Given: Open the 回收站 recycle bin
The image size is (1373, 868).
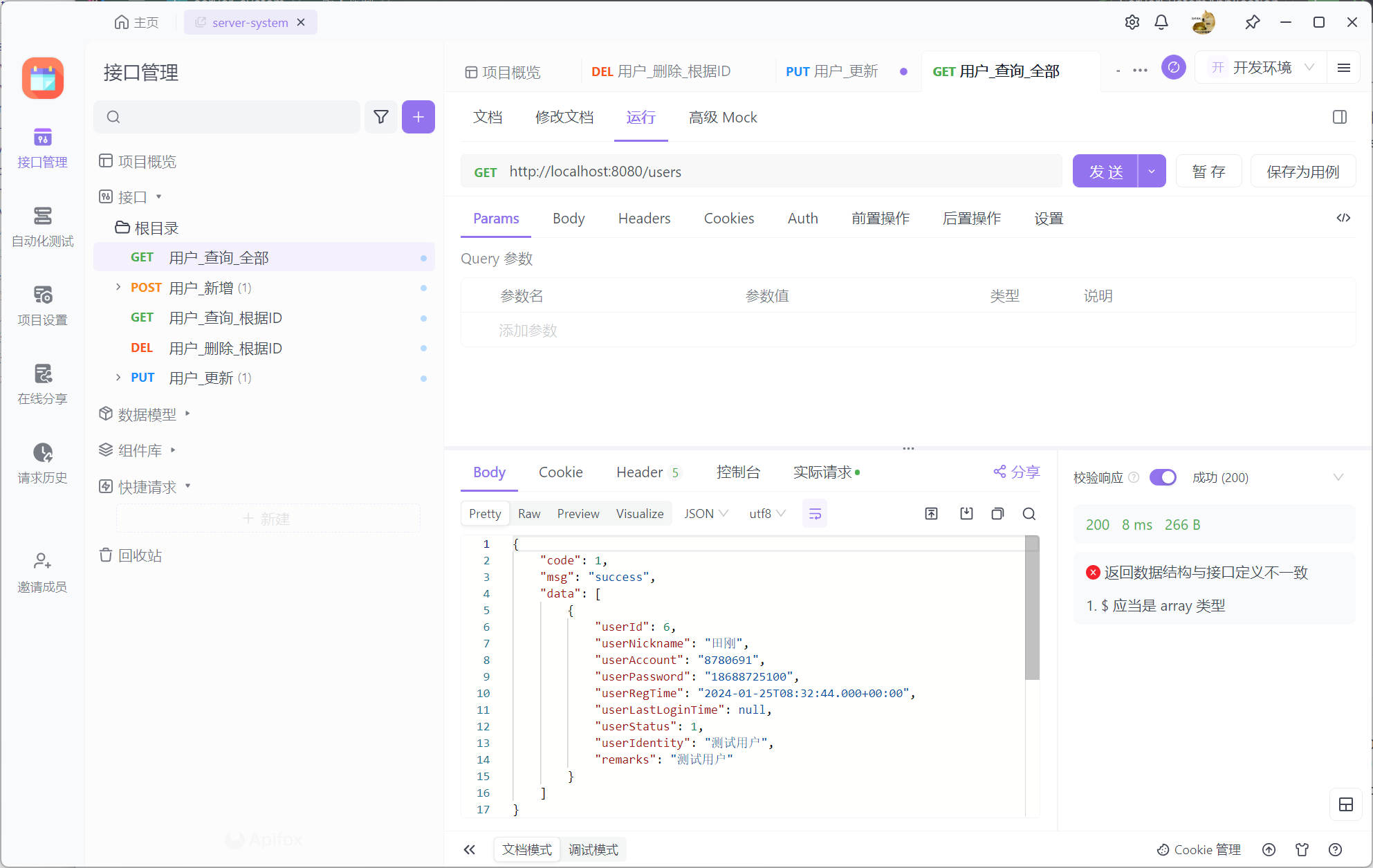Looking at the screenshot, I should tap(130, 555).
